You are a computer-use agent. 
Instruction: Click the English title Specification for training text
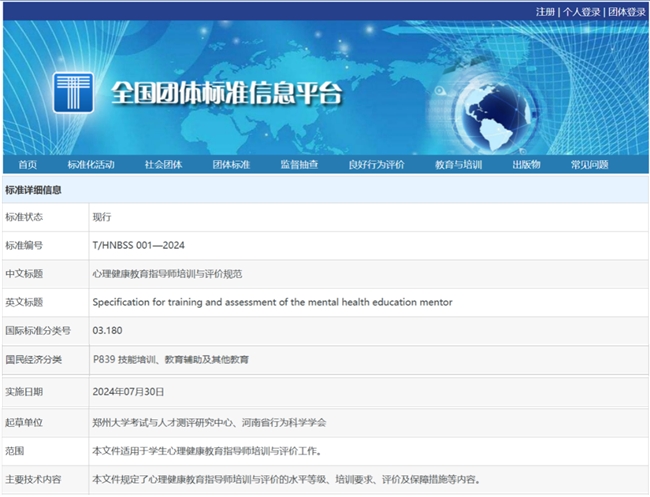pyautogui.click(x=272, y=302)
